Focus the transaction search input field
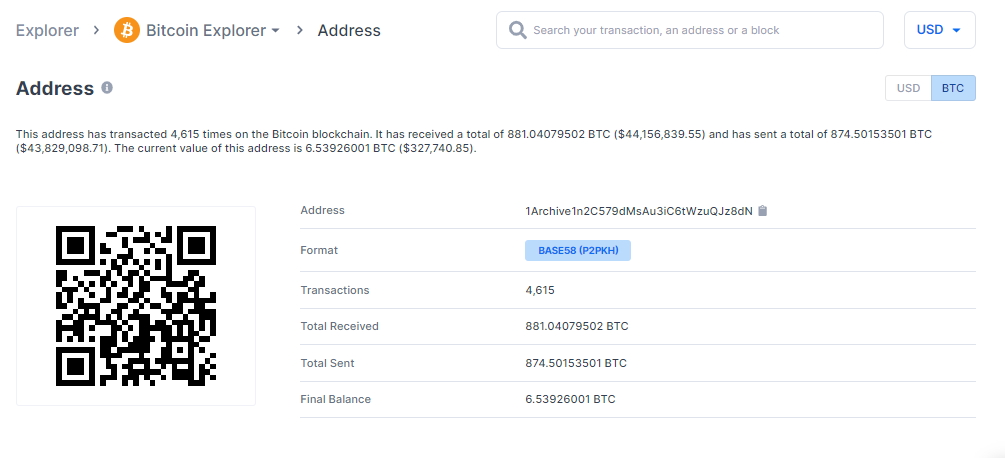 click(700, 30)
